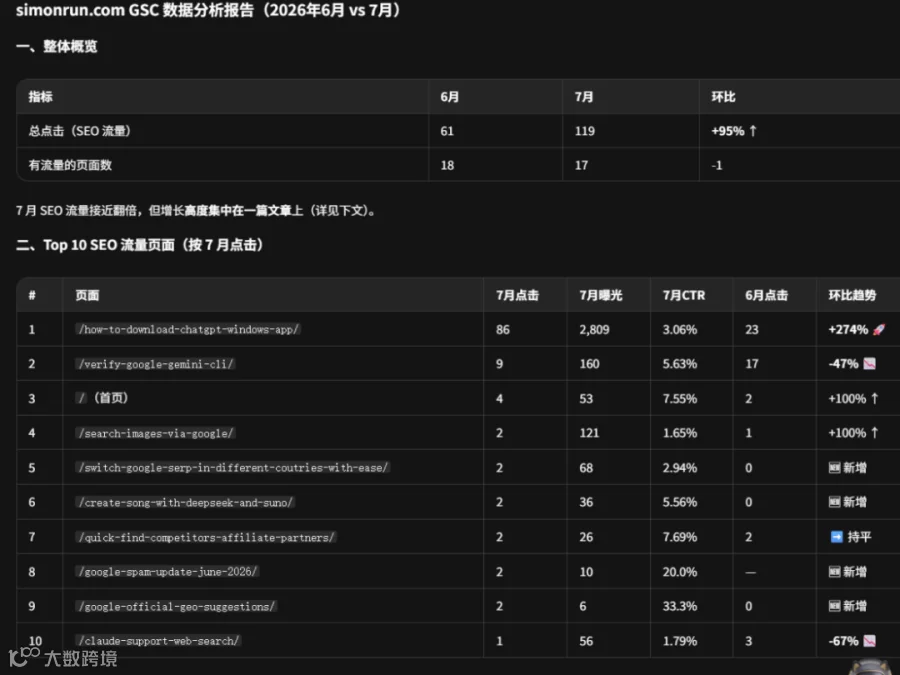
Task: Click the 33.3% CTR value
Action: [680, 606]
